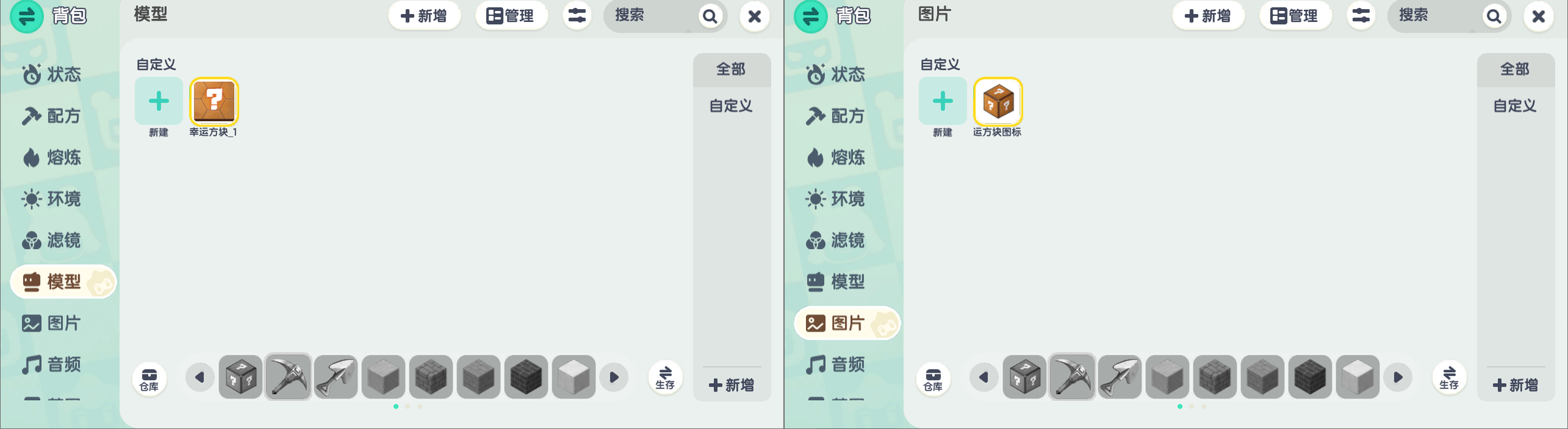The height and width of the screenshot is (429, 1568).
Task: Click 管理 button in 图片 panel
Action: (x=1295, y=16)
